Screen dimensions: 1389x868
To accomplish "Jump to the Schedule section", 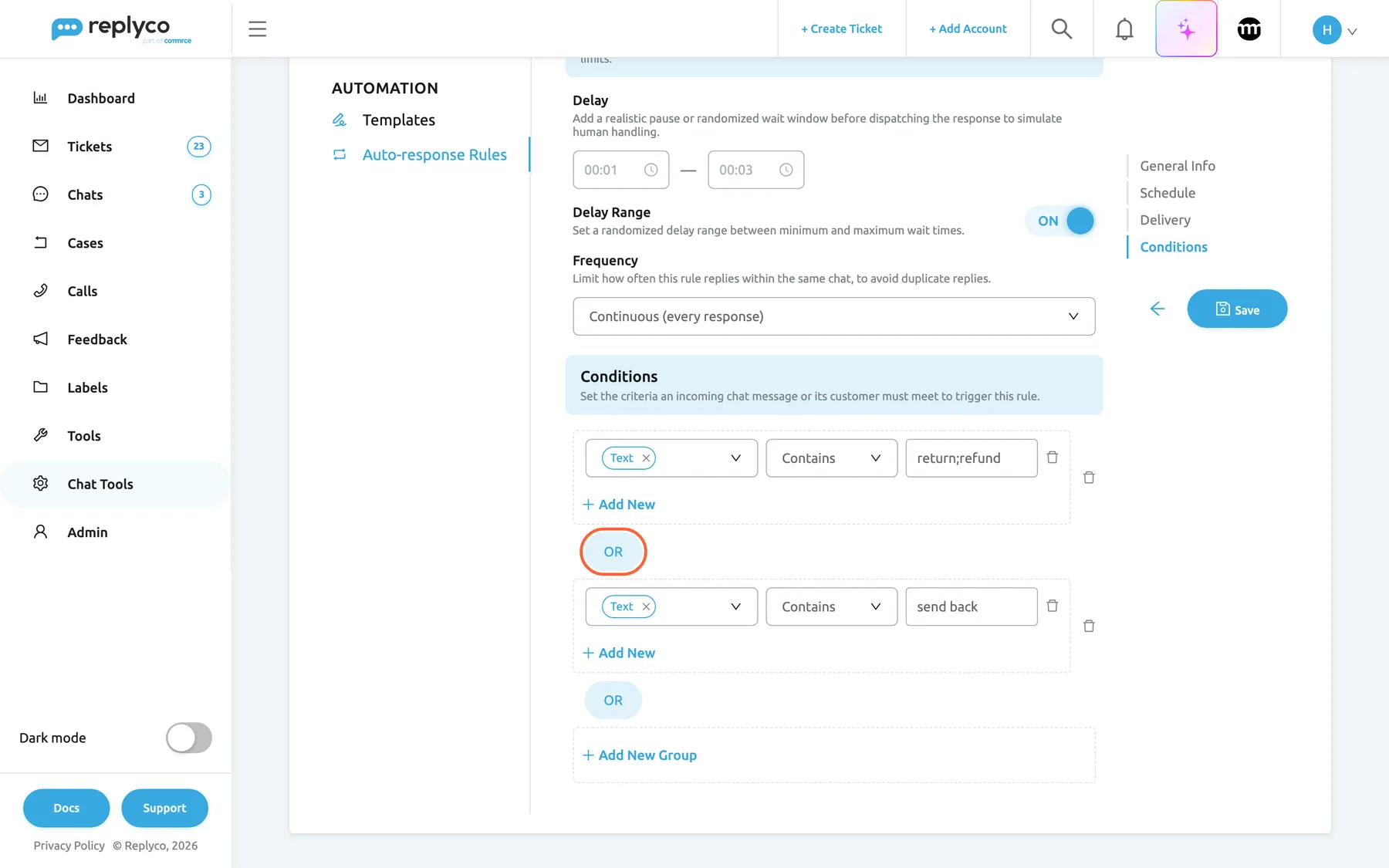I will pos(1167,193).
